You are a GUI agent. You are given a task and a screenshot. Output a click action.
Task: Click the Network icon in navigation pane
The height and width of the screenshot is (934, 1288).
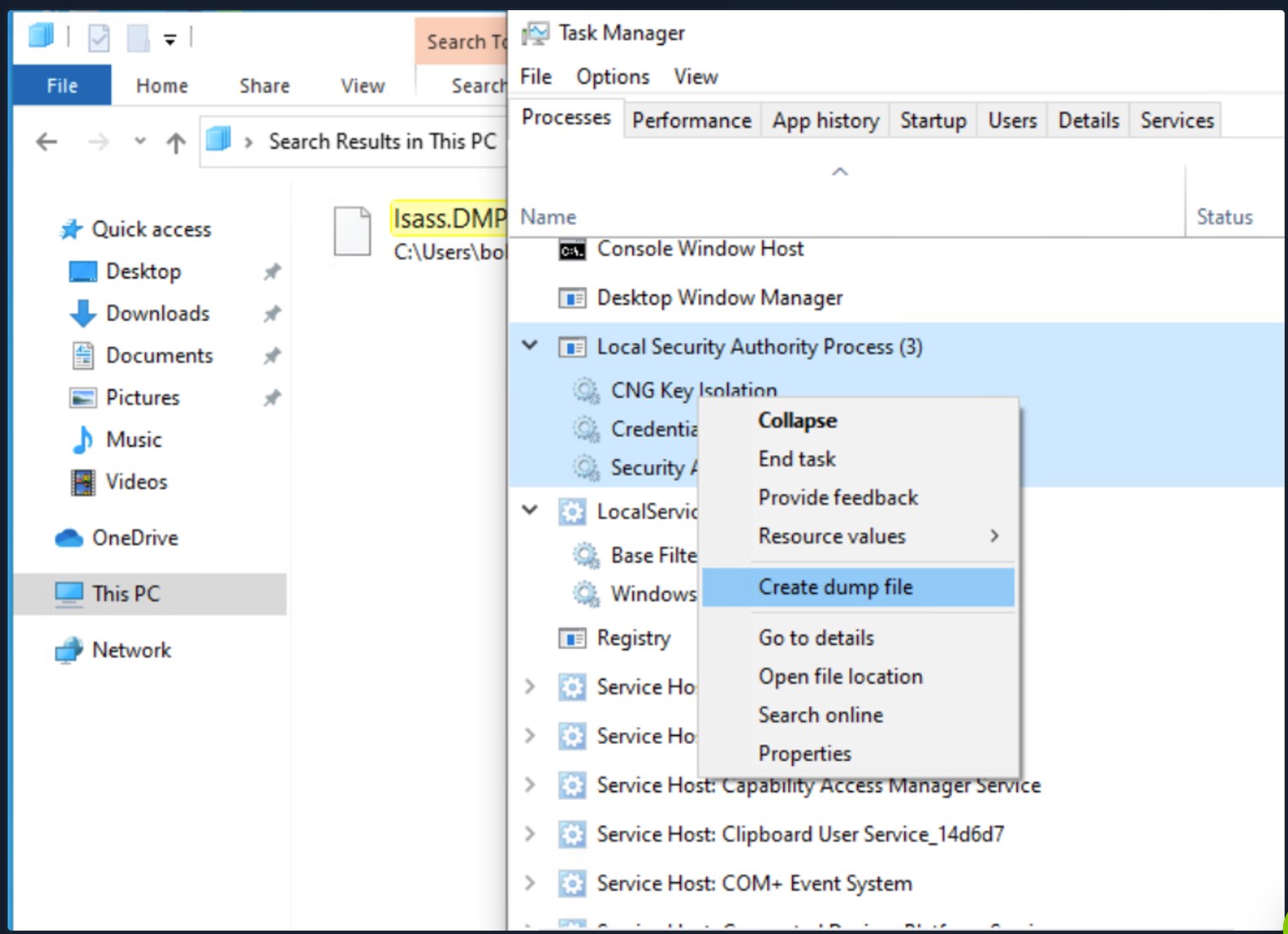tap(69, 651)
